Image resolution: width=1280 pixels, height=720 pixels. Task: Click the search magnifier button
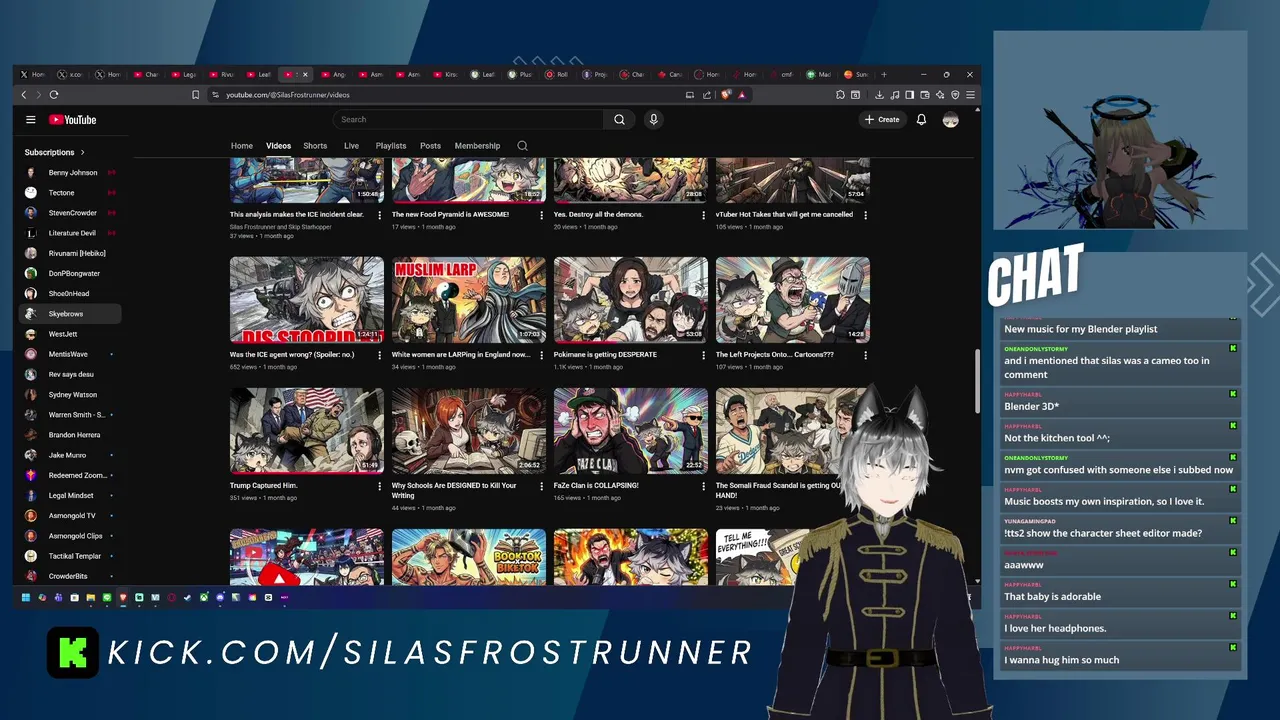coord(619,120)
